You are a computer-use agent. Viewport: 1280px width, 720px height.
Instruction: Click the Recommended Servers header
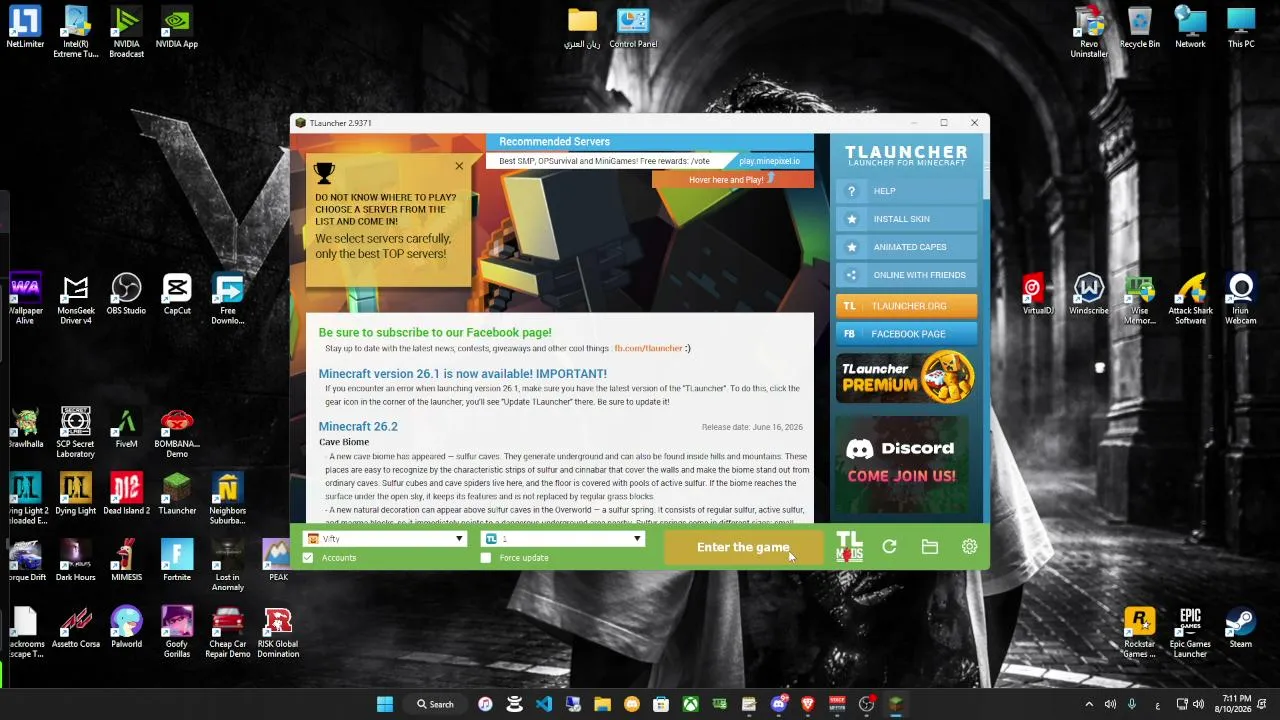pyautogui.click(x=554, y=142)
